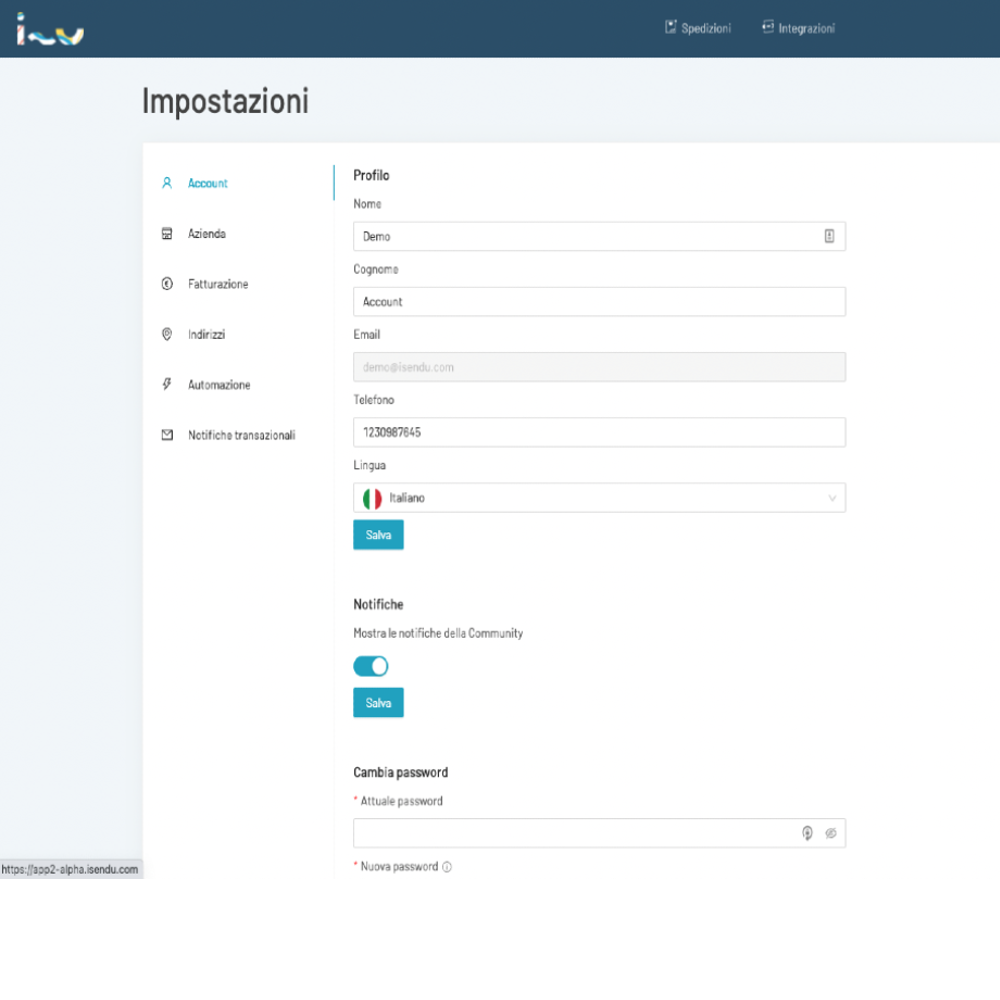Click the Telefono field label
Screen dimensions: 1000x1000
[374, 400]
